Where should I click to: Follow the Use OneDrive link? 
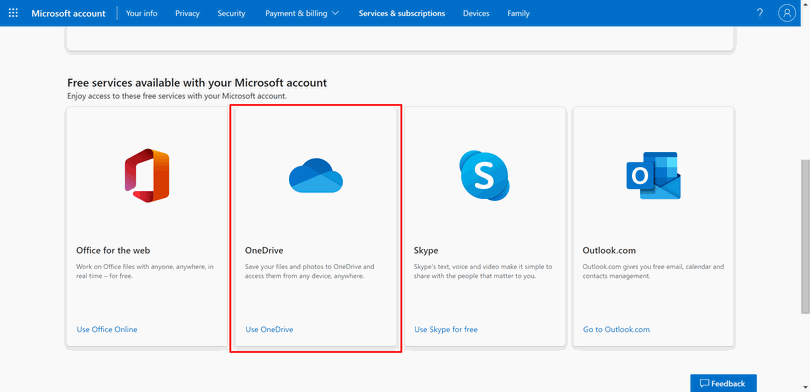click(x=269, y=329)
